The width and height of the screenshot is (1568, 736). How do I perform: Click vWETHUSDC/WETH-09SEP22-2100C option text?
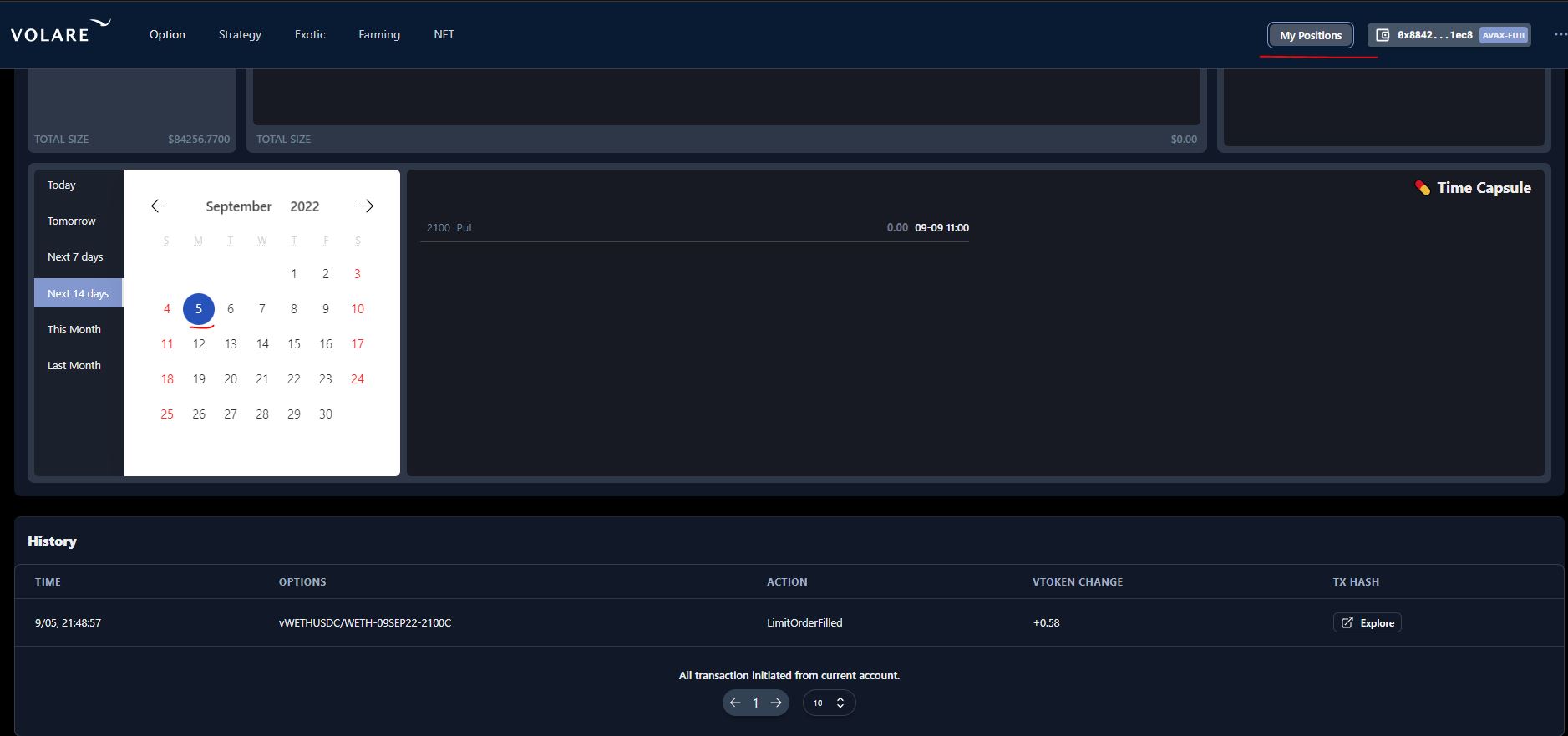point(365,623)
